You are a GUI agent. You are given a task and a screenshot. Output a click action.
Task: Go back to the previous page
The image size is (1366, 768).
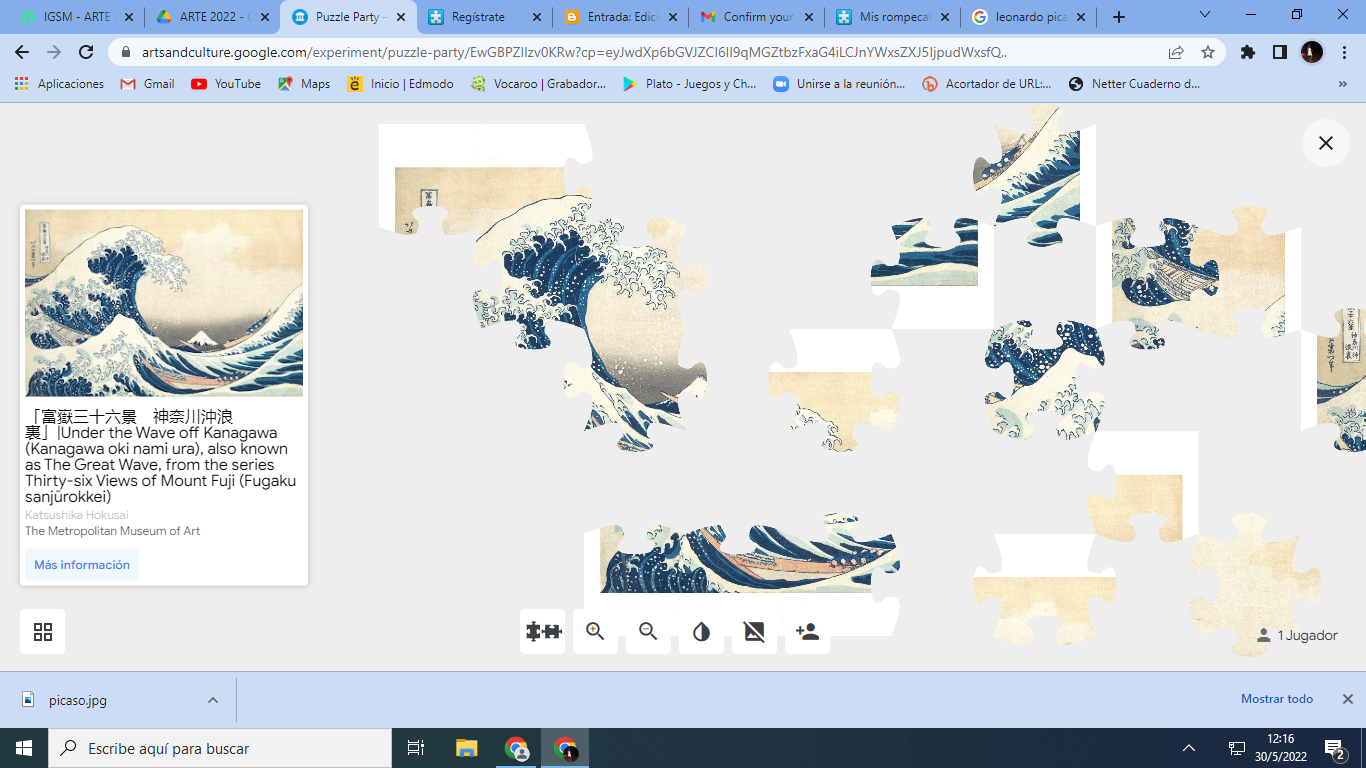[22, 52]
